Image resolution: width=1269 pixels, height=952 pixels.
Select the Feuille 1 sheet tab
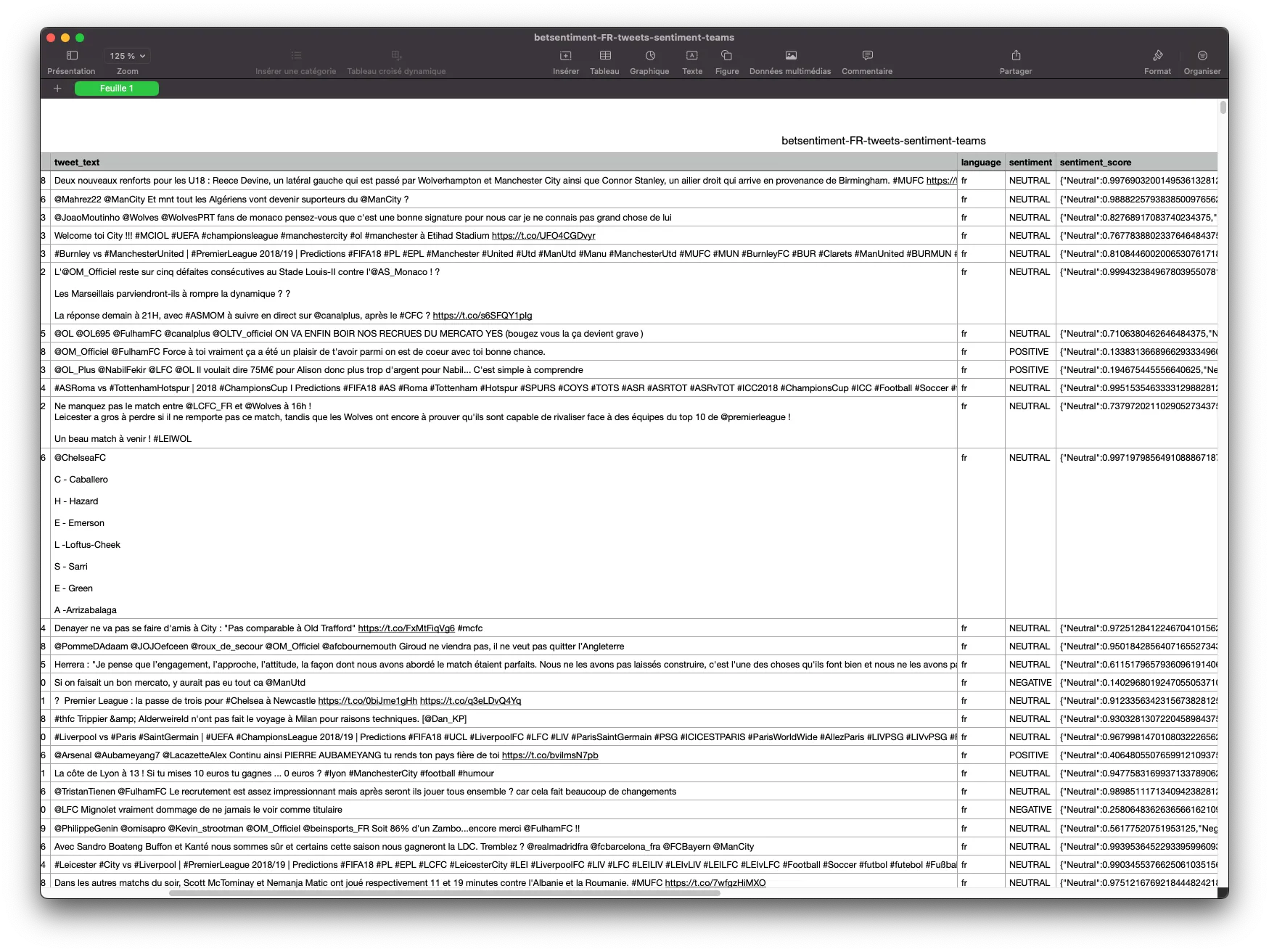(x=117, y=89)
